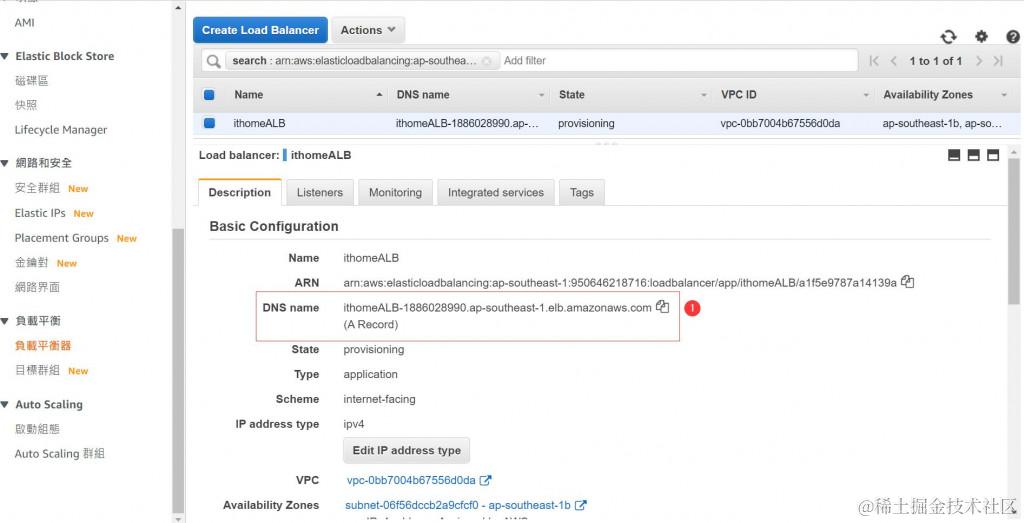Go to next page of results
Viewport: 1024px width, 523px height.
(978, 61)
